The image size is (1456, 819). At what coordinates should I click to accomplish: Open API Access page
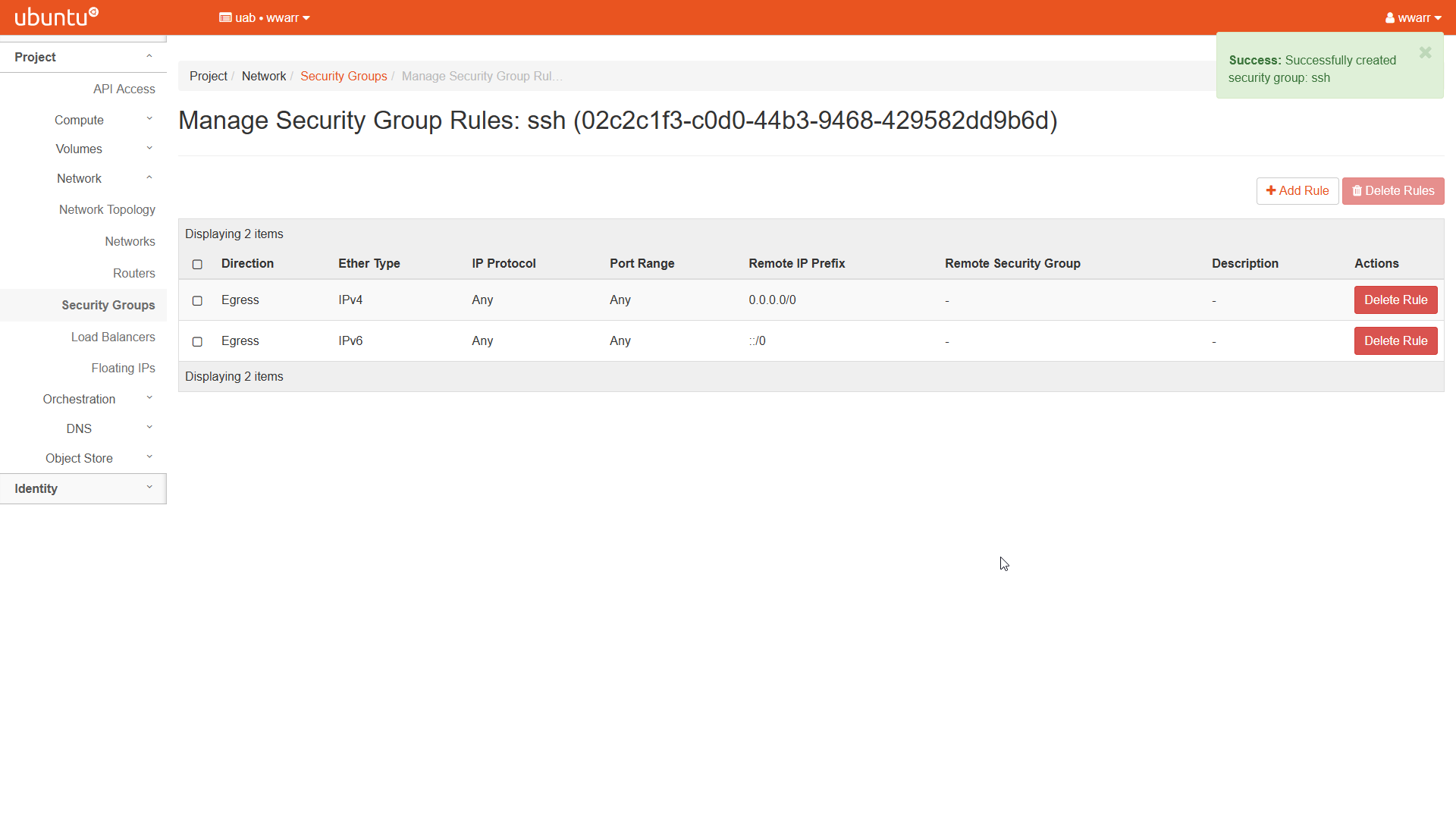124,89
